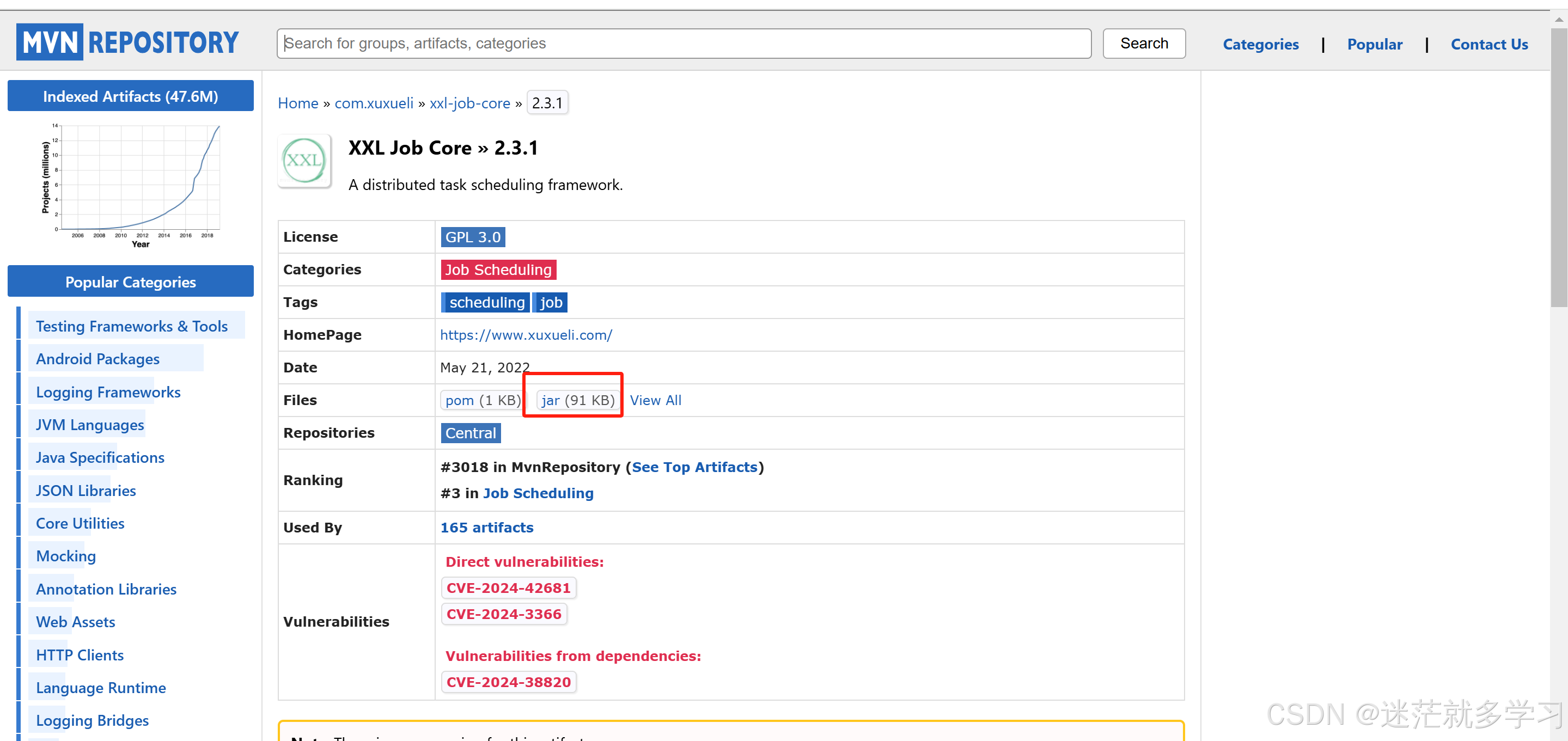
Task: Open the 165 artifacts usage link
Action: (486, 528)
